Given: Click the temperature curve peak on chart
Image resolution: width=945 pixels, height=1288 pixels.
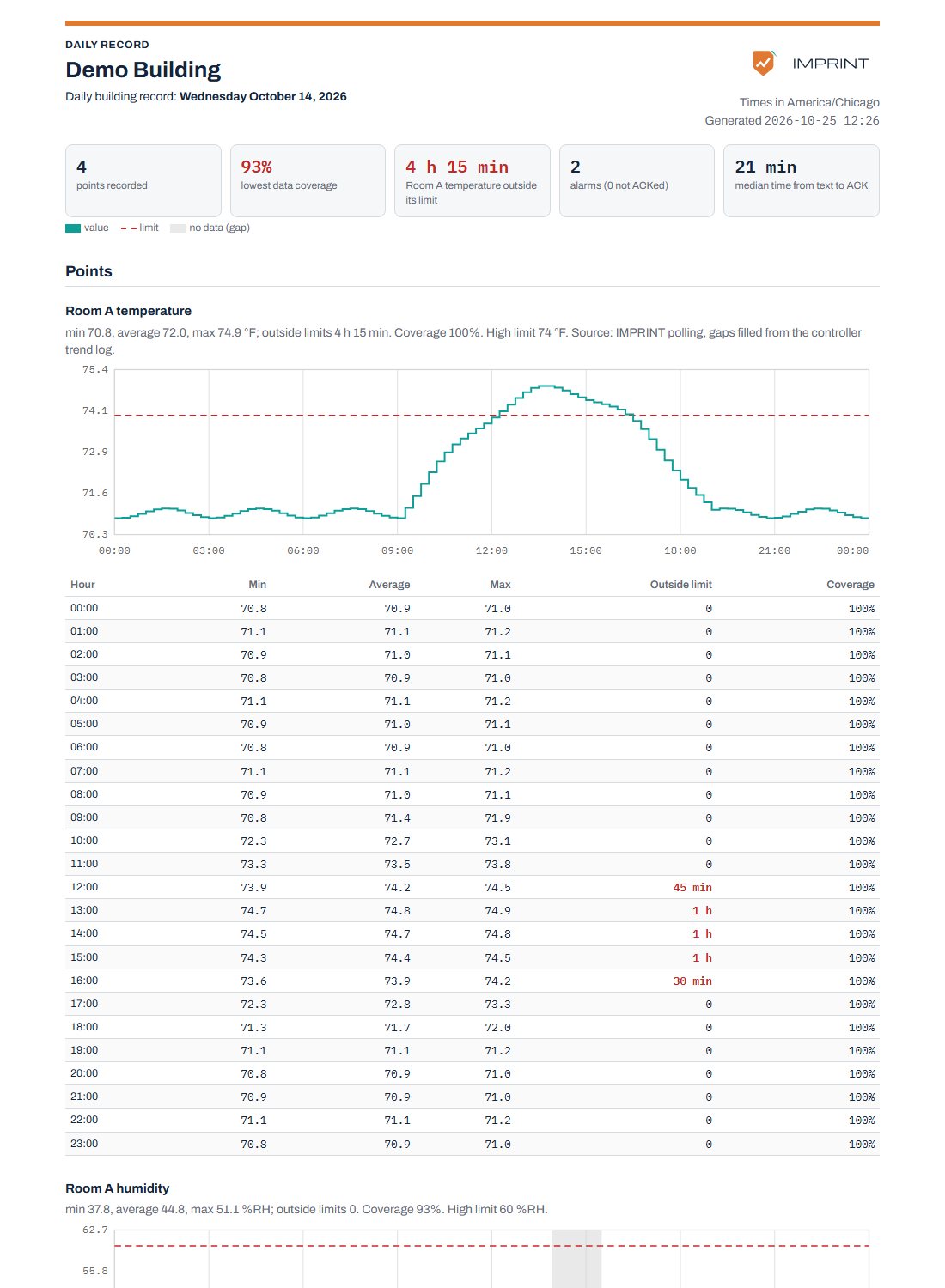Looking at the screenshot, I should pos(546,386).
